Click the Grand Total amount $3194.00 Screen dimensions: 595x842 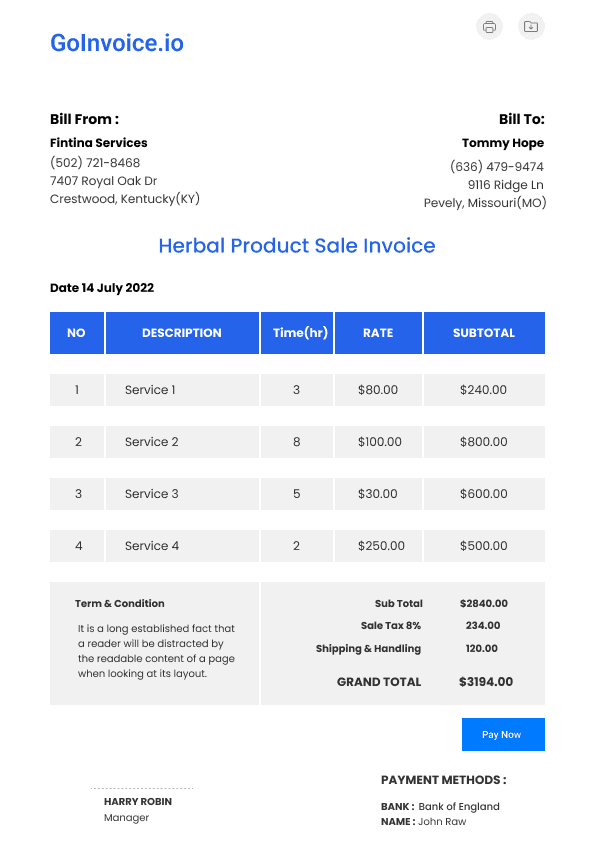pyautogui.click(x=485, y=682)
